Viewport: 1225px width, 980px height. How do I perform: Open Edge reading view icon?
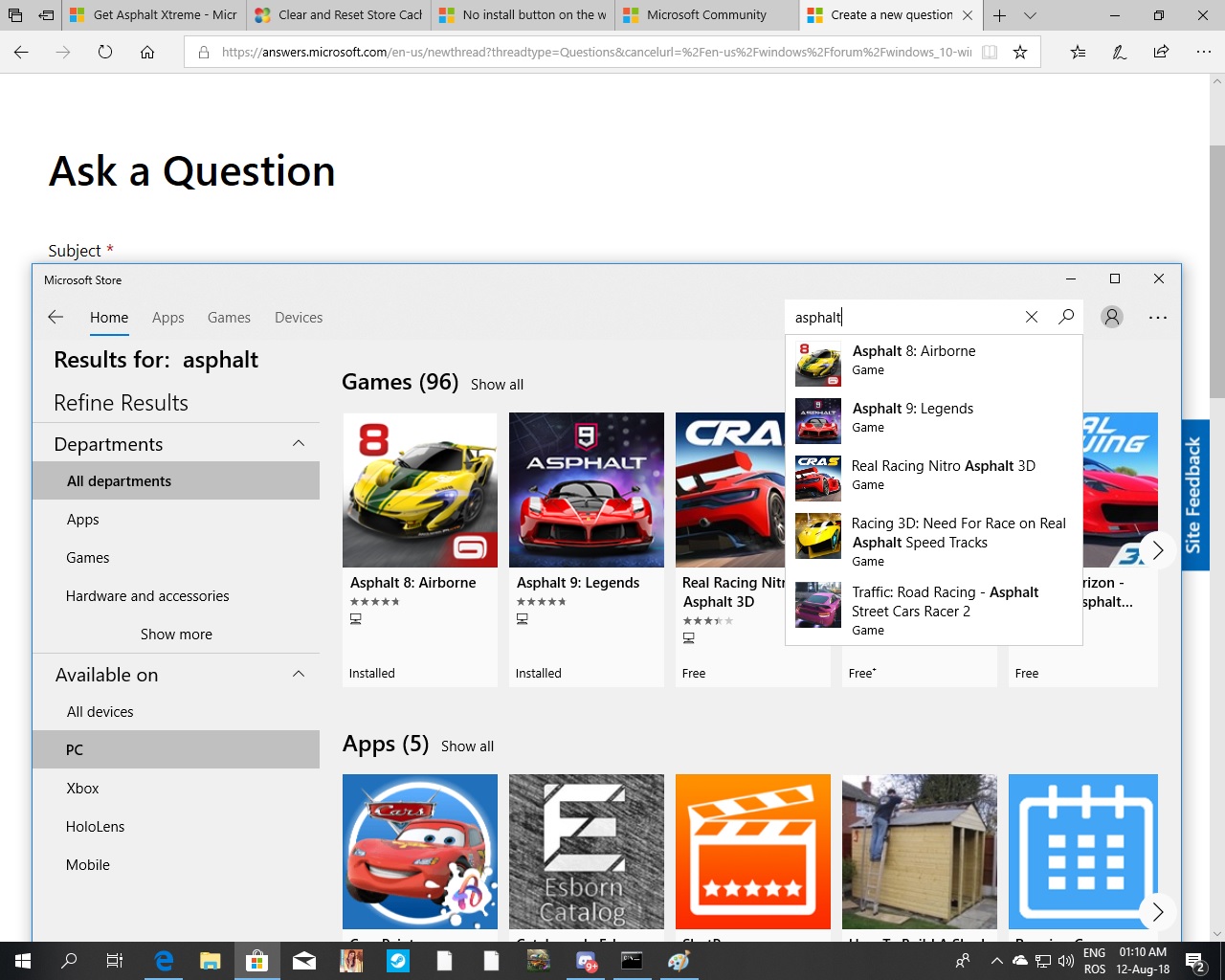coord(990,53)
